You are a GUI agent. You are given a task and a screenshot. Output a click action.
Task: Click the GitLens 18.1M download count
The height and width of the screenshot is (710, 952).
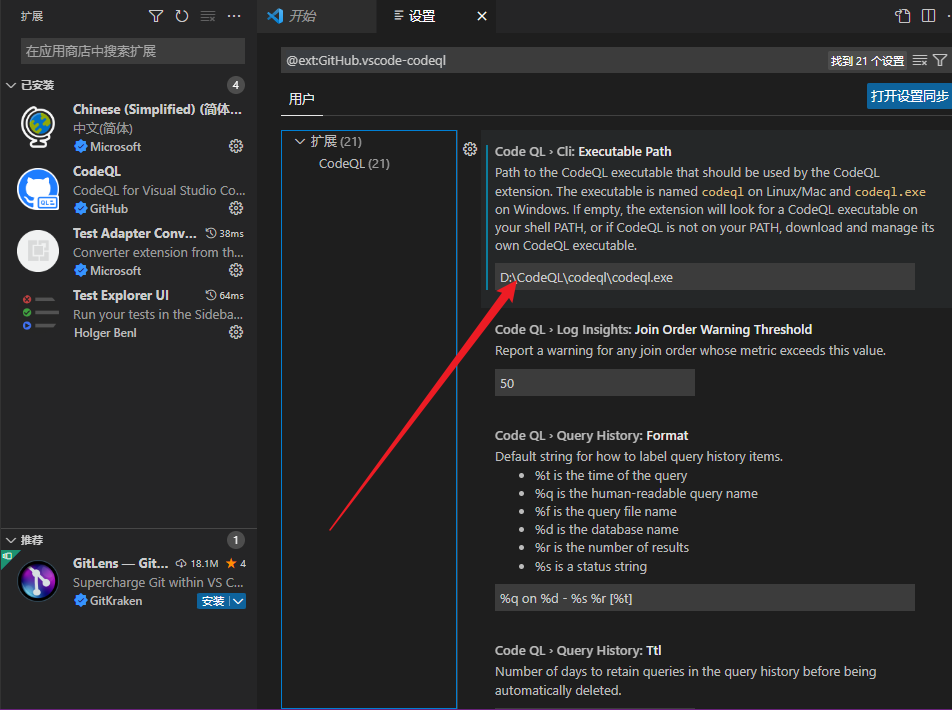coord(197,564)
